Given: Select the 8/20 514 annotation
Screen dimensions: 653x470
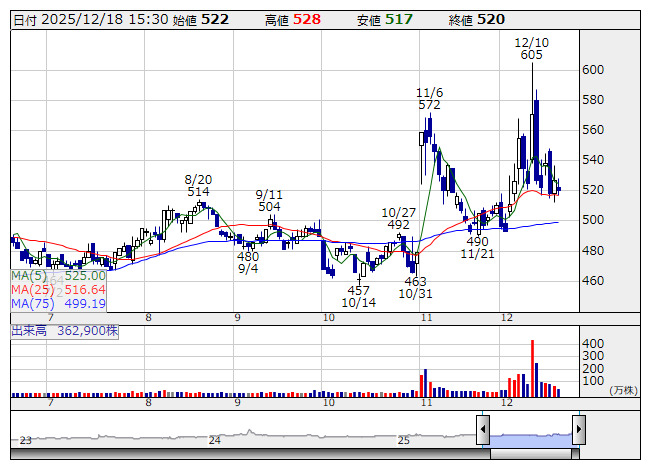Looking at the screenshot, I should click(198, 186).
